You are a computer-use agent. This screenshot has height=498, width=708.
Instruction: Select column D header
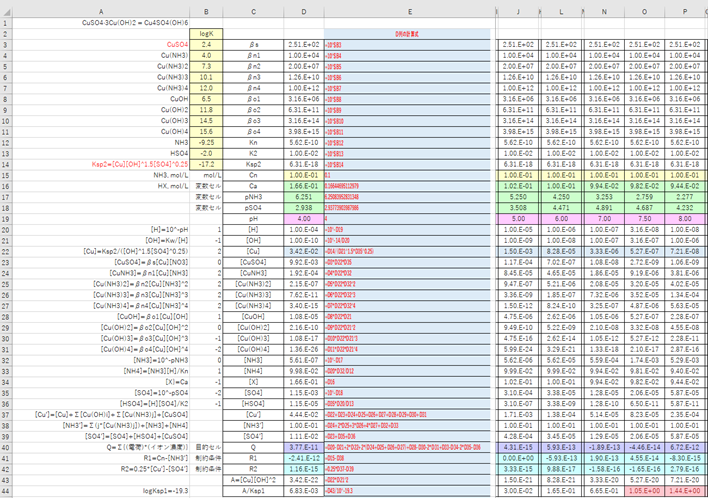click(x=304, y=12)
